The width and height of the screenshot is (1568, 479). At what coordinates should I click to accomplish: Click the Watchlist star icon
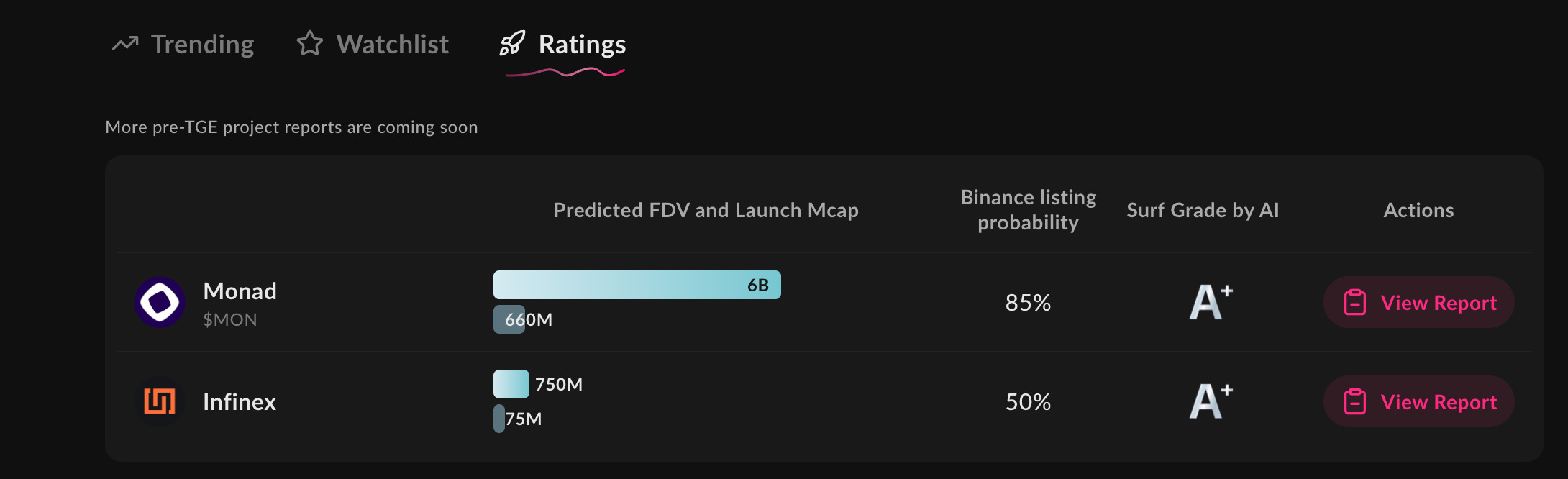pyautogui.click(x=310, y=43)
